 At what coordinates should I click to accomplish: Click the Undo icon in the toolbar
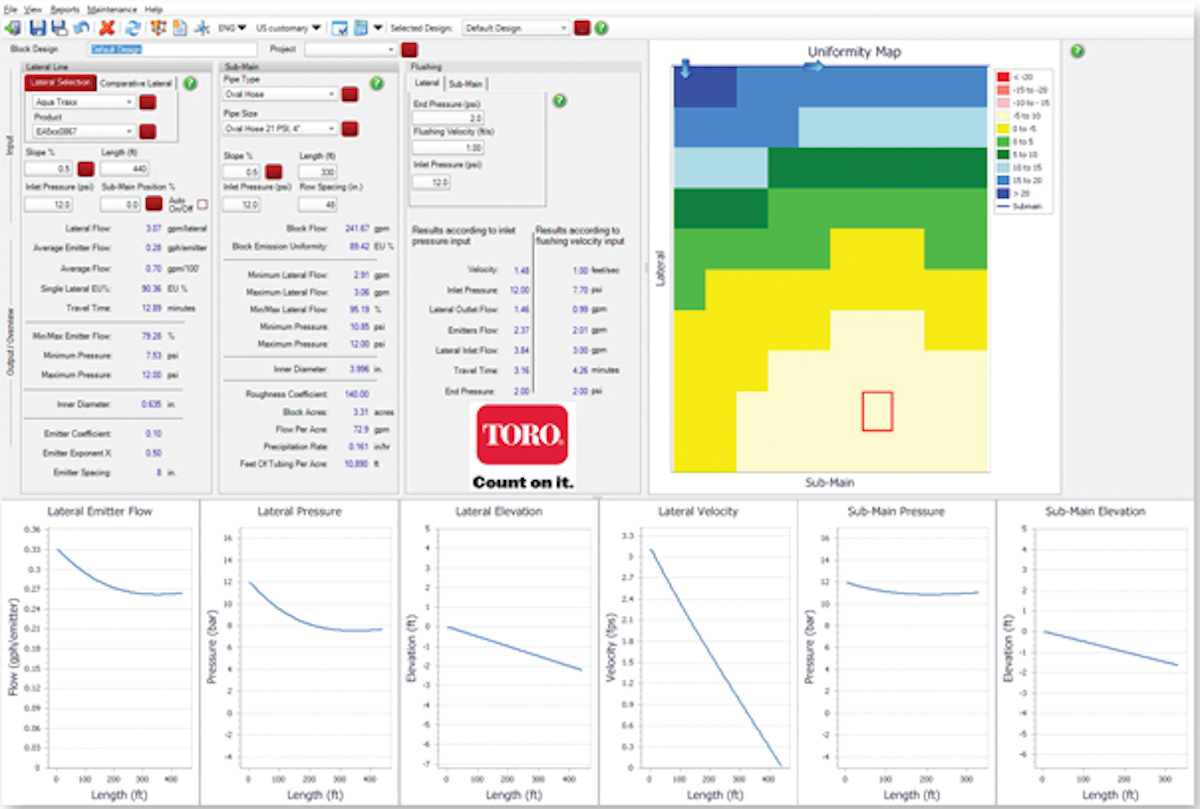click(80, 27)
